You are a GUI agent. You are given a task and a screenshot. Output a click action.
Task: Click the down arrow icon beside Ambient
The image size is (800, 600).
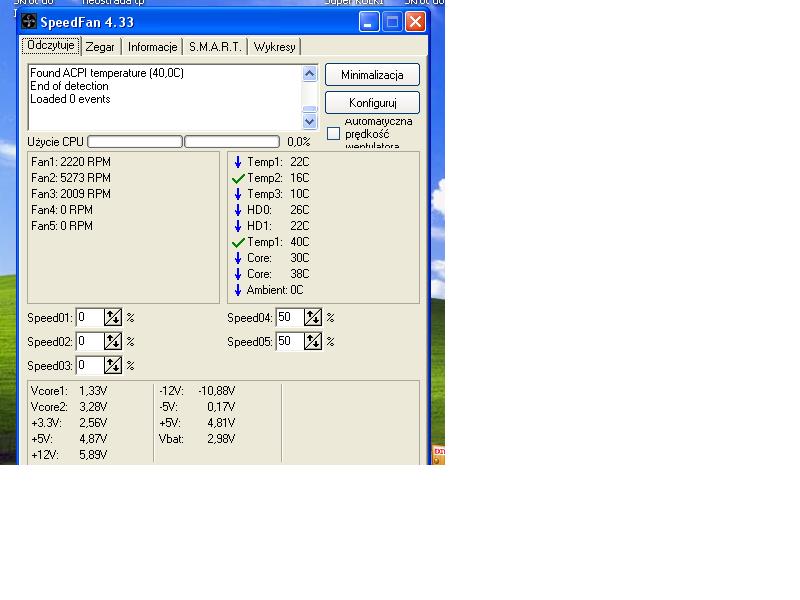click(238, 290)
